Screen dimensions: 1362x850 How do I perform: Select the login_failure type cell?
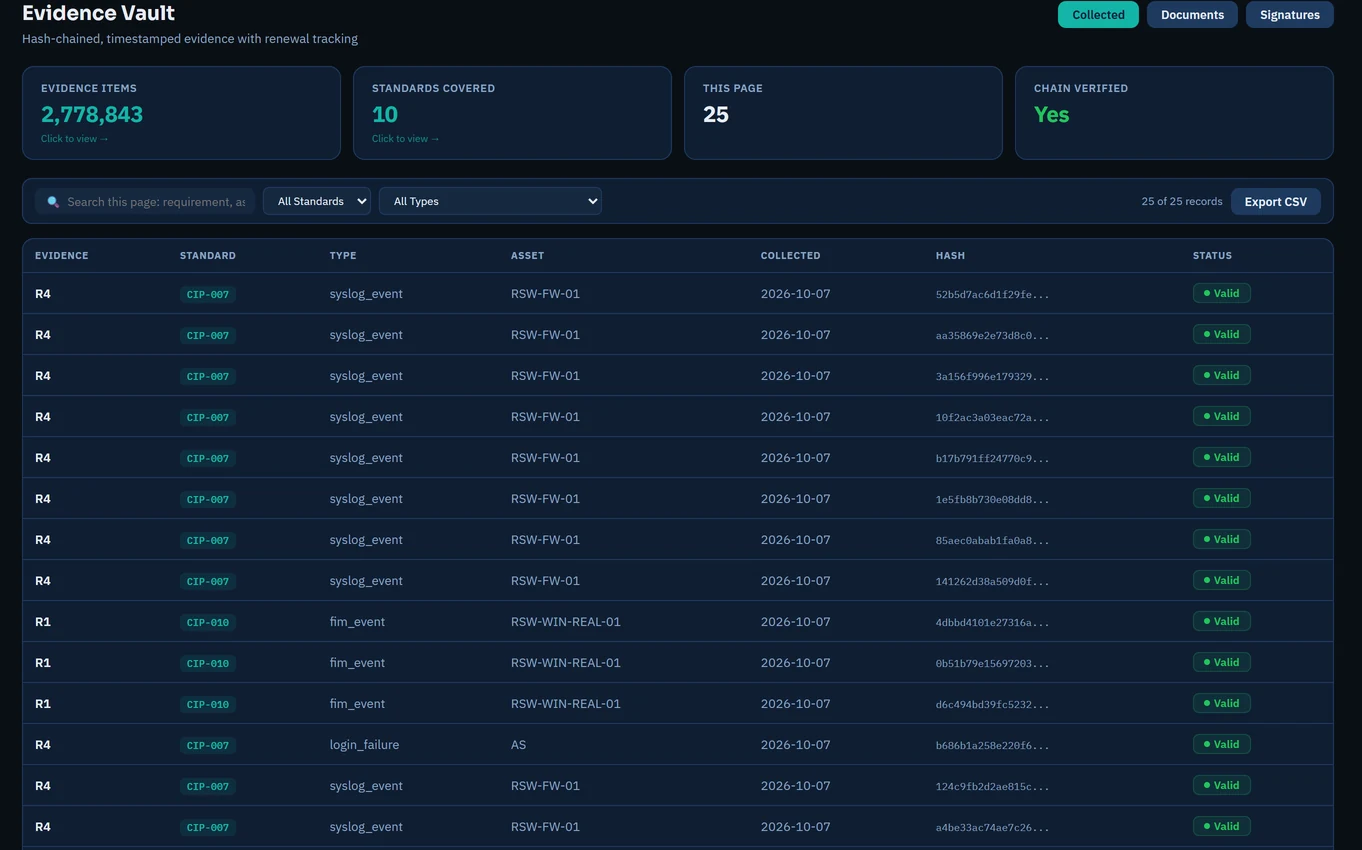point(364,745)
